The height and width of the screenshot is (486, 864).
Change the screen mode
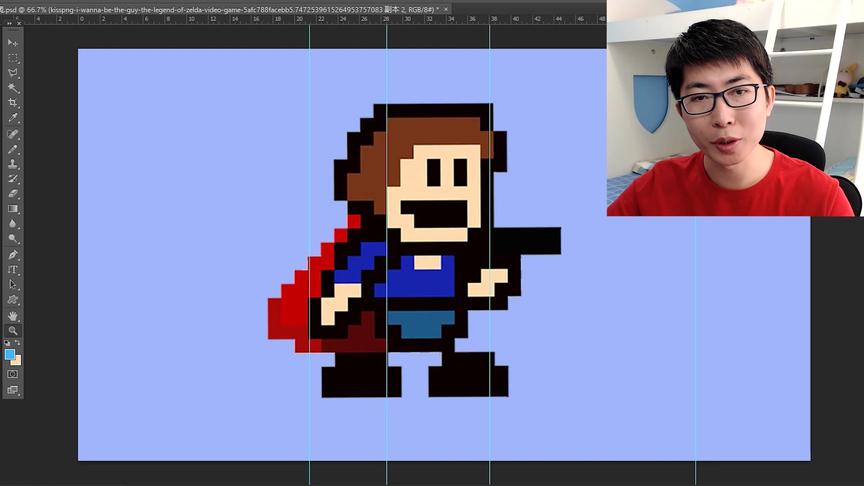click(x=13, y=390)
